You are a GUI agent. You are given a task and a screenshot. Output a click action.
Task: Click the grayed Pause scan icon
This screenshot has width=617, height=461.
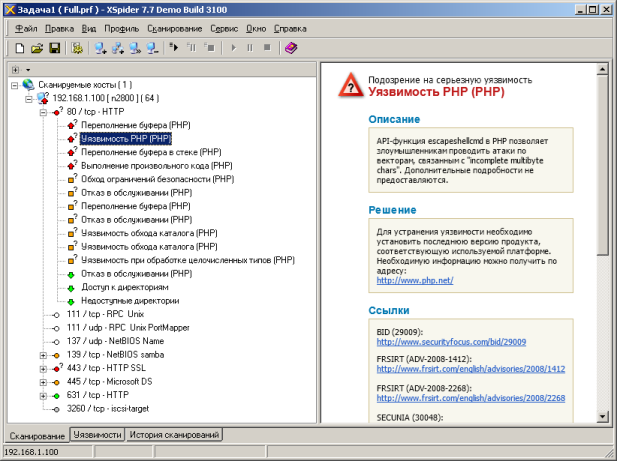250,48
